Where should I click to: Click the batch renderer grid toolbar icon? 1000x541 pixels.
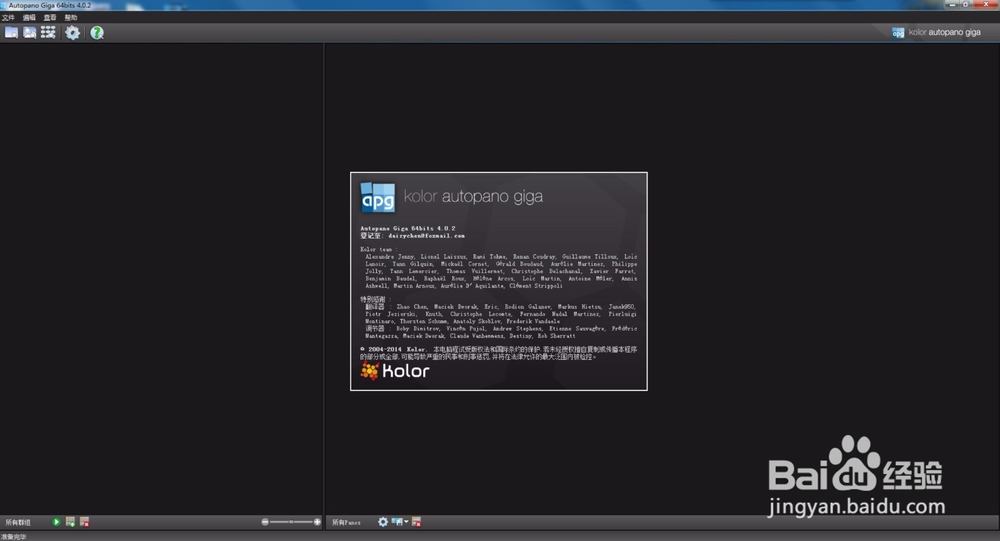(x=48, y=33)
